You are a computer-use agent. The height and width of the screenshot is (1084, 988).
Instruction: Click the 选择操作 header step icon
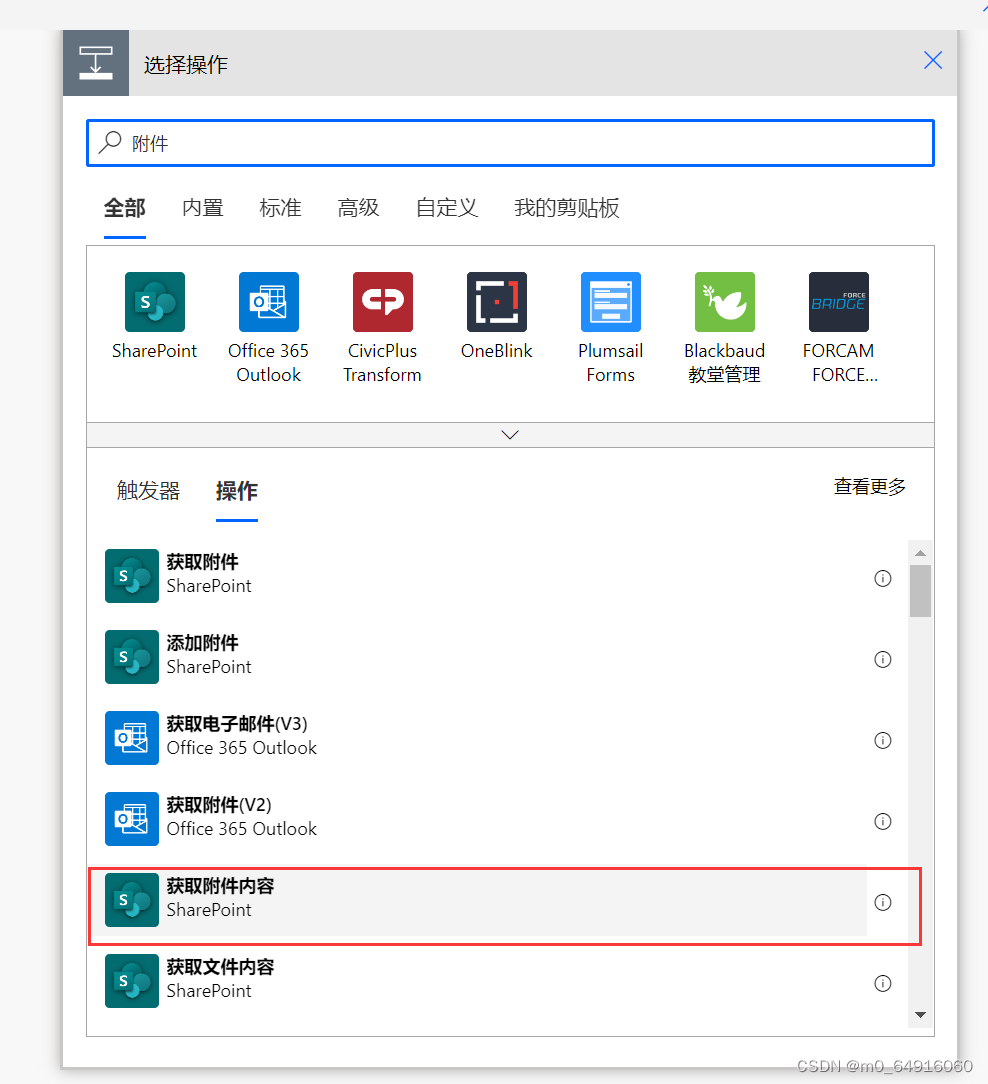pos(96,63)
